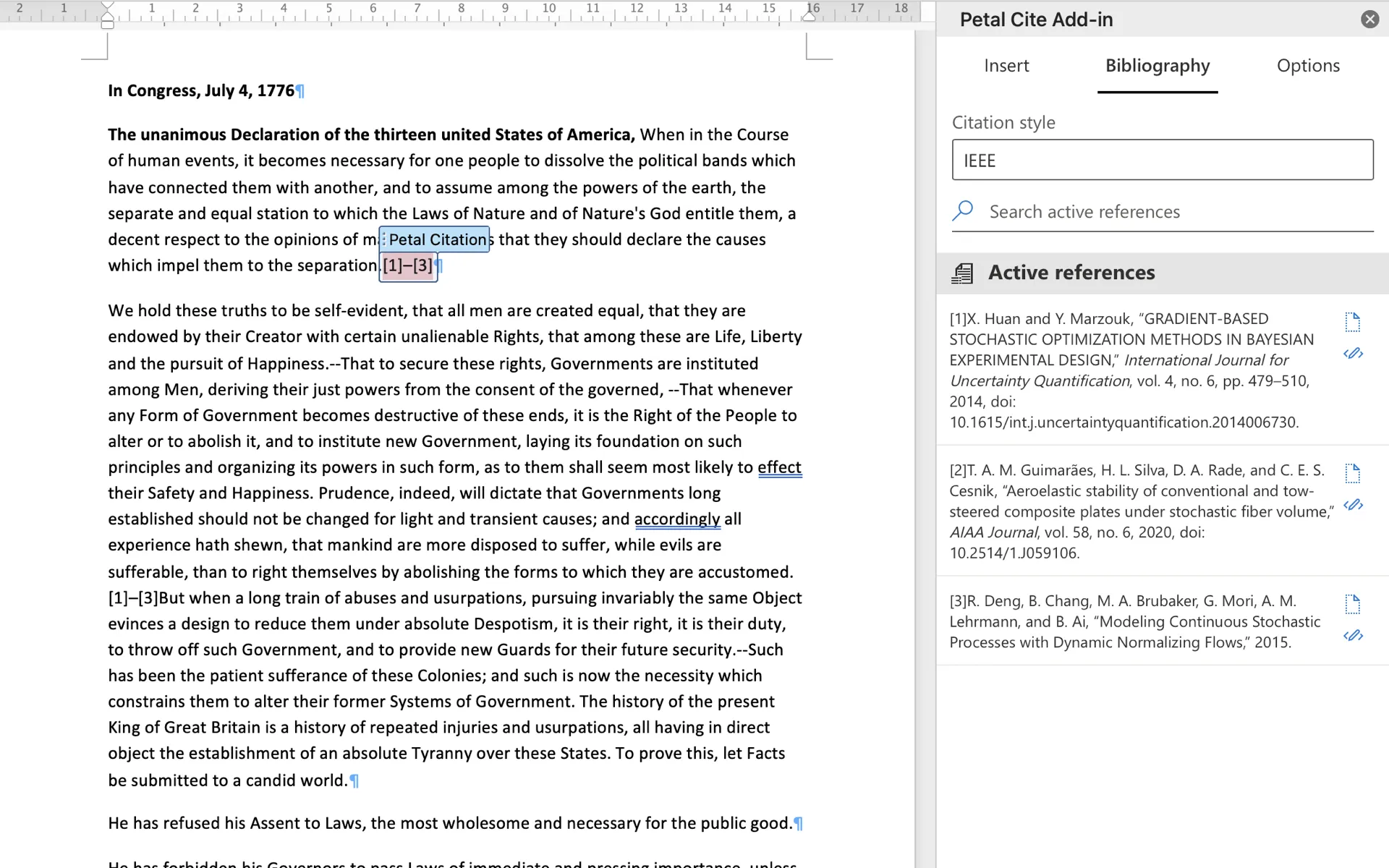Click the document icon for Guimarães reference [2]
1389x868 pixels.
(x=1352, y=473)
